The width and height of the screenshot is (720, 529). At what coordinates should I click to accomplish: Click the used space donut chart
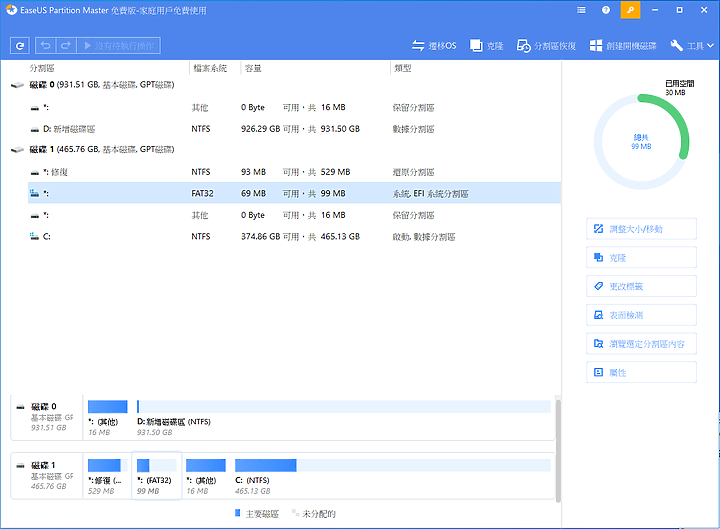click(641, 142)
